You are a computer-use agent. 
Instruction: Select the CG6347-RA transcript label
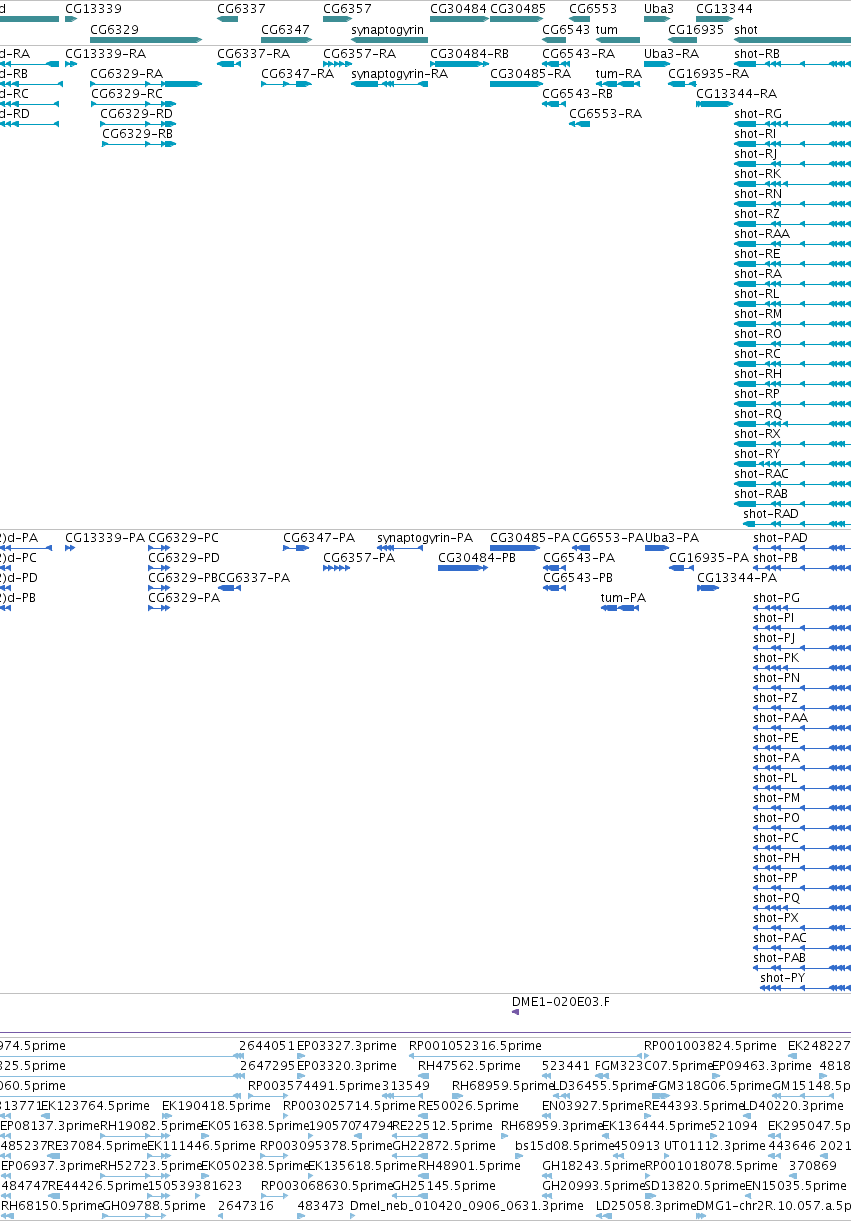(x=297, y=73)
